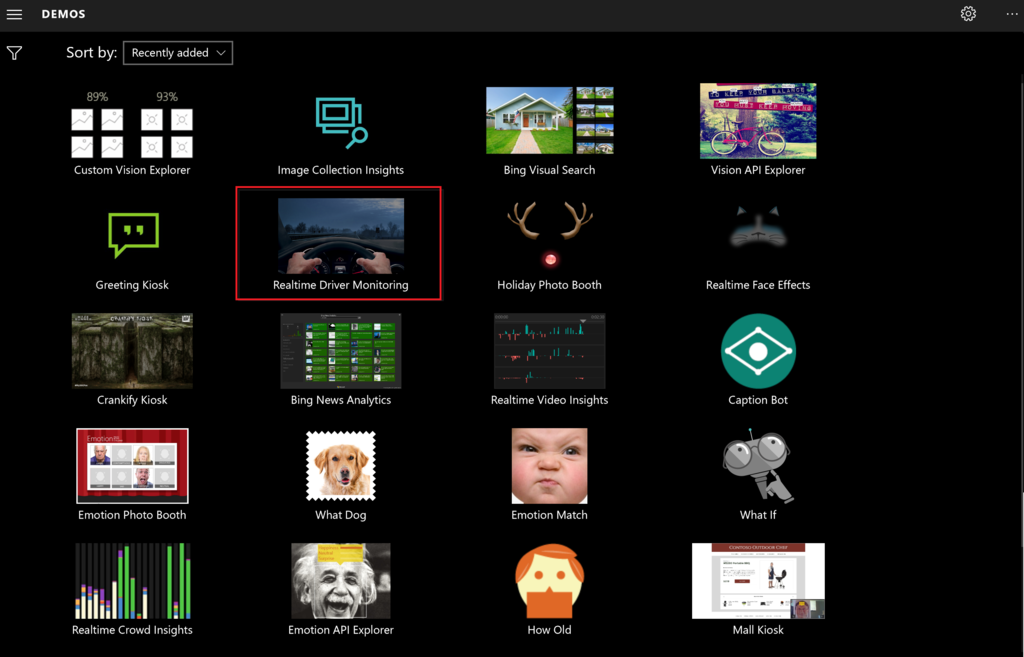
Task: Click the 'Realtime Face Effects' label
Action: [758, 285]
